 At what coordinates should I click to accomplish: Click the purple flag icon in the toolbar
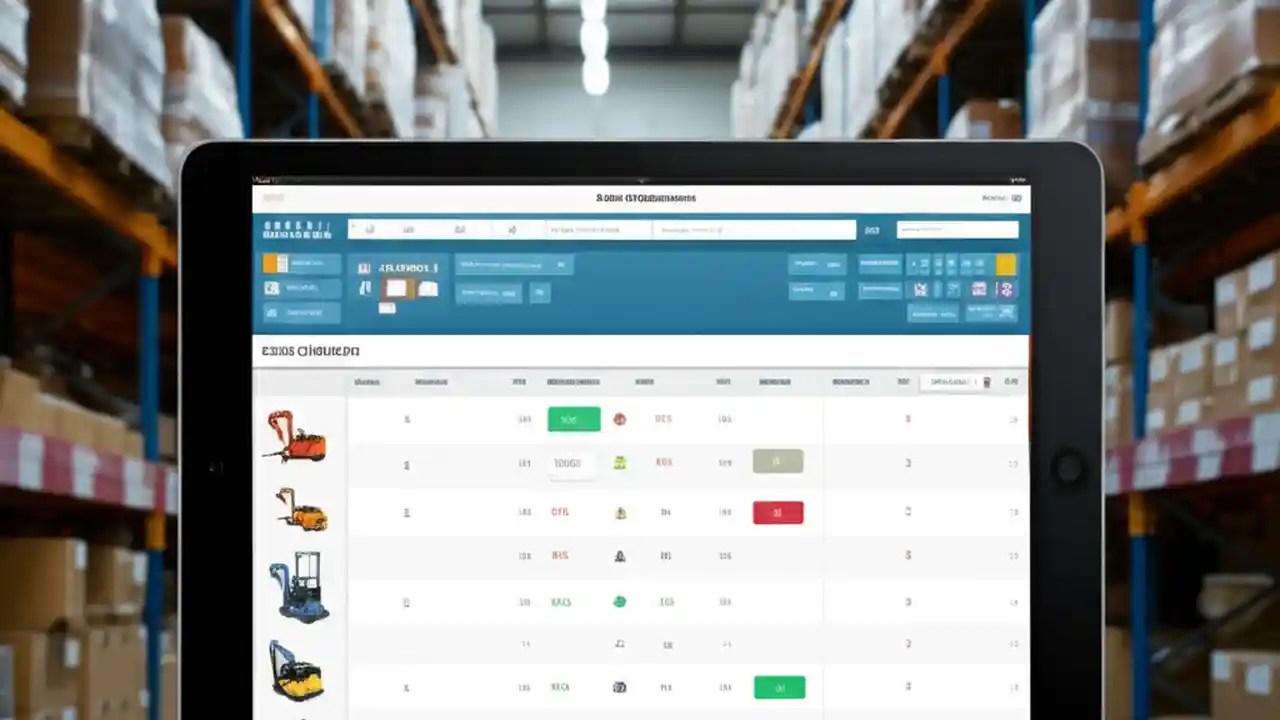click(x=1004, y=290)
